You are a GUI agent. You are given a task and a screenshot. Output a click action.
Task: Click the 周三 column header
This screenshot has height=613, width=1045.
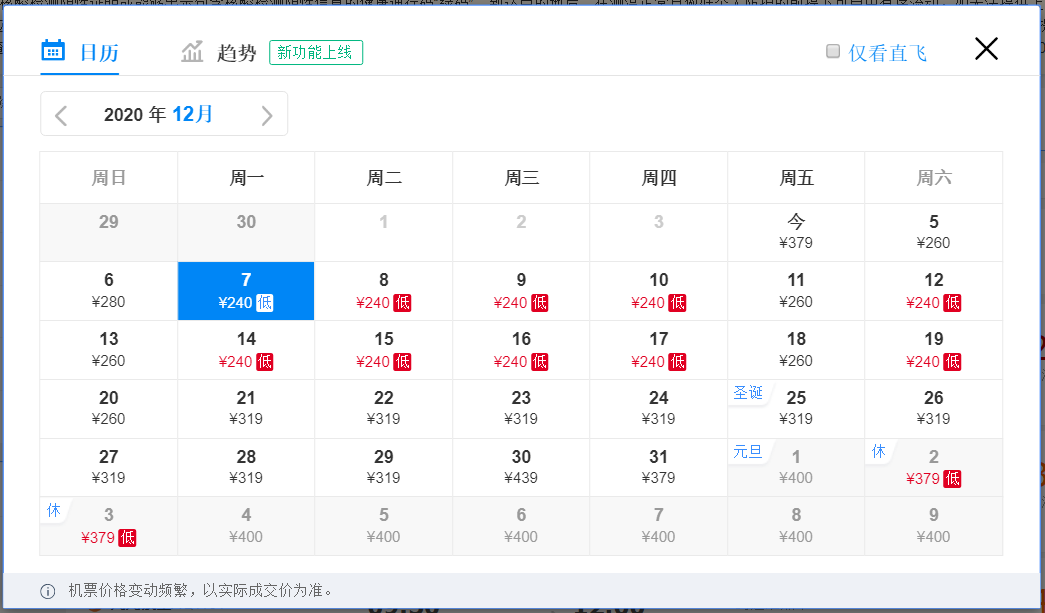(x=521, y=178)
